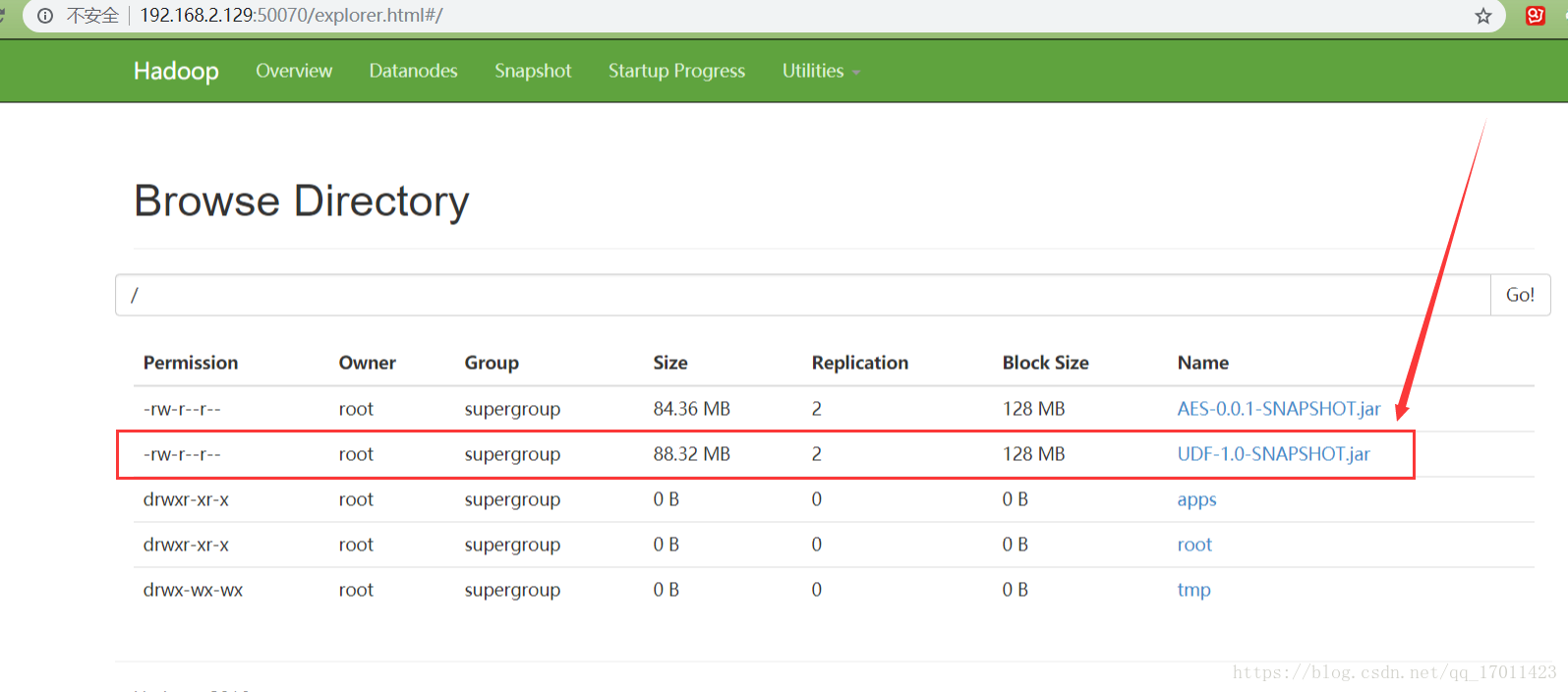Screen dimensions: 1568x692
Task: Click the Owner column header
Action: [368, 363]
